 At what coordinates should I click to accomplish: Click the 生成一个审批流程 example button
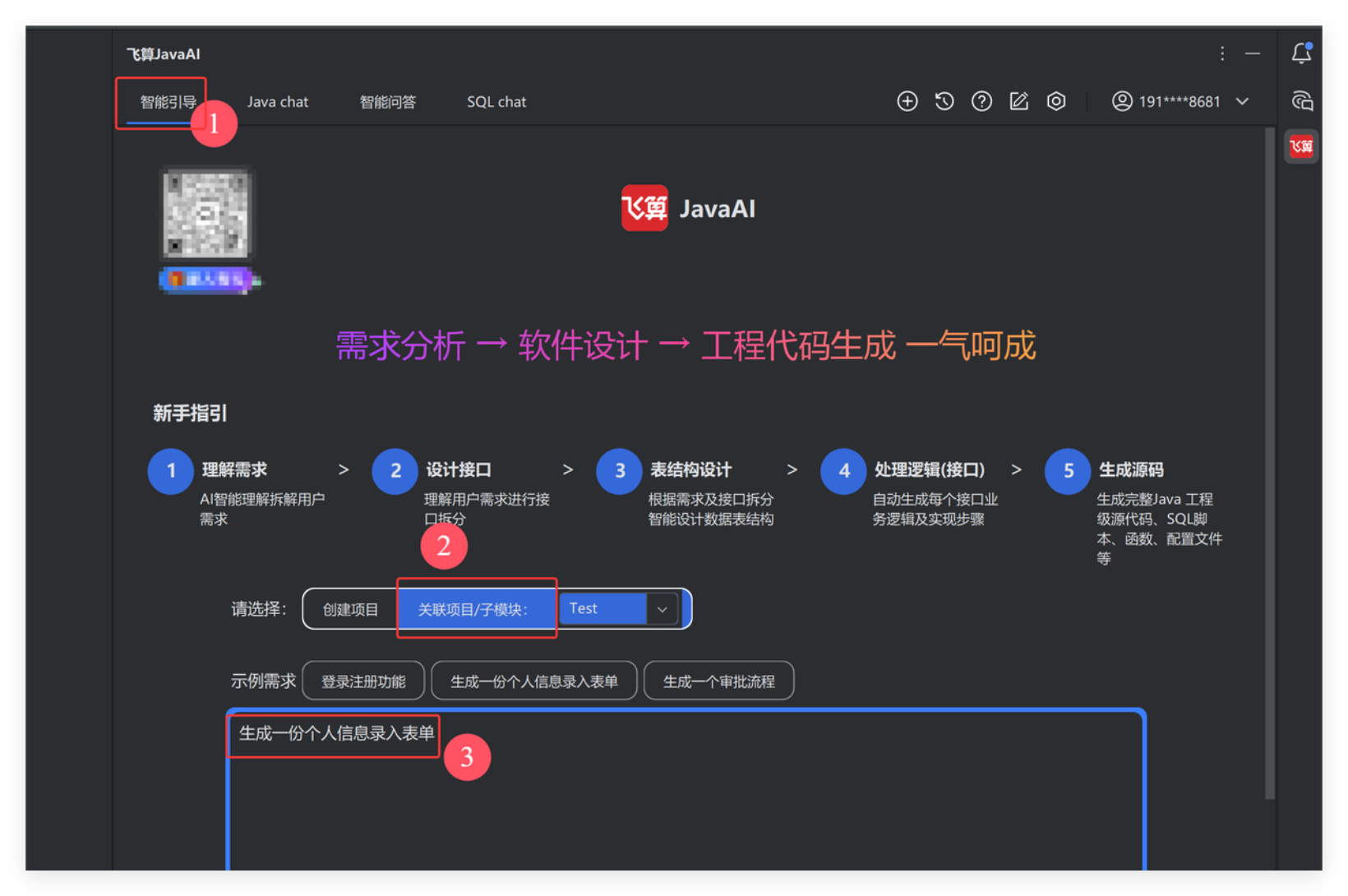tap(718, 681)
